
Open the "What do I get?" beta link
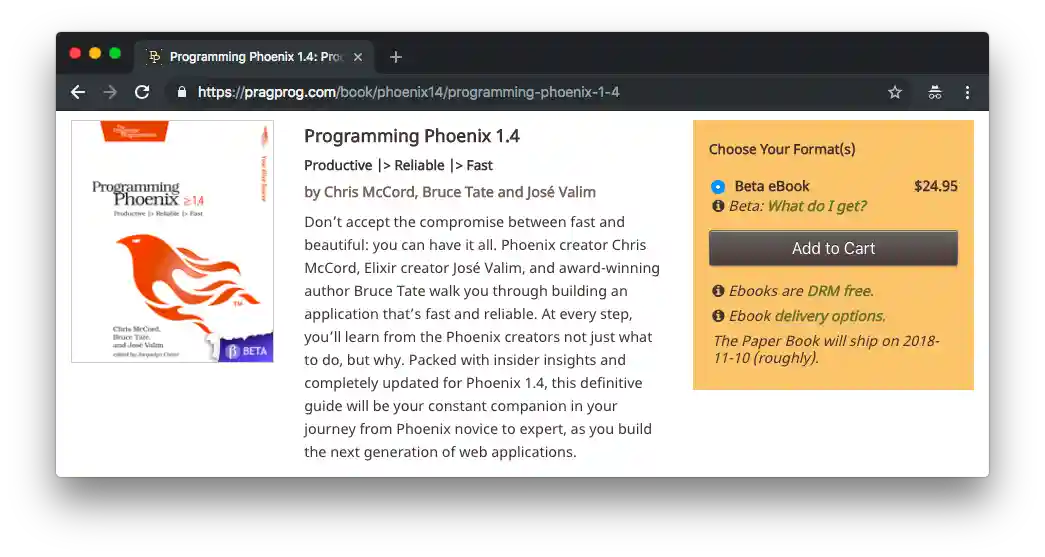[x=817, y=206]
